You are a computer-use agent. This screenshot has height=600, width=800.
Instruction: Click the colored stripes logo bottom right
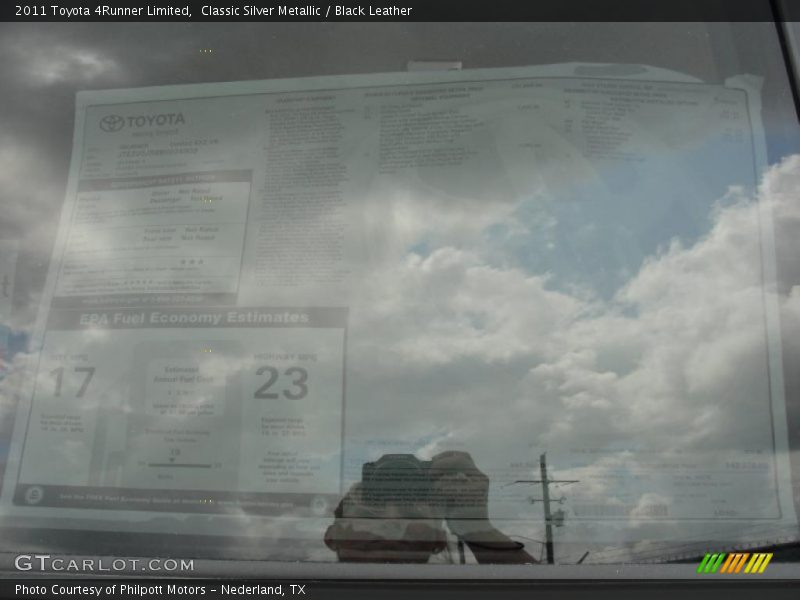[735, 563]
